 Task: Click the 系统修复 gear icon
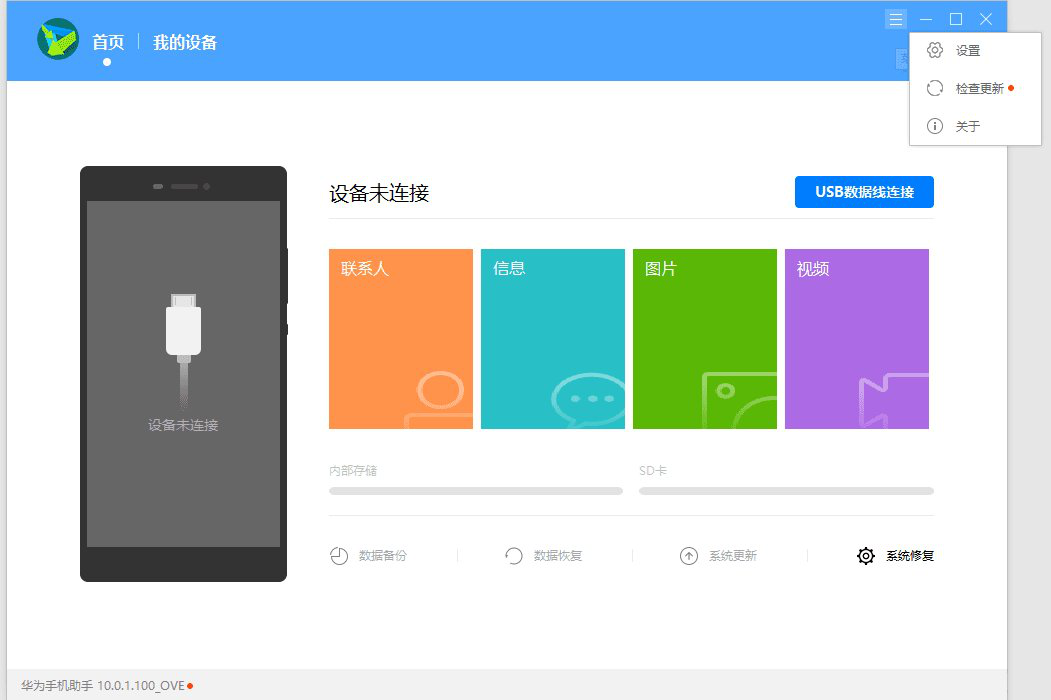pyautogui.click(x=866, y=555)
